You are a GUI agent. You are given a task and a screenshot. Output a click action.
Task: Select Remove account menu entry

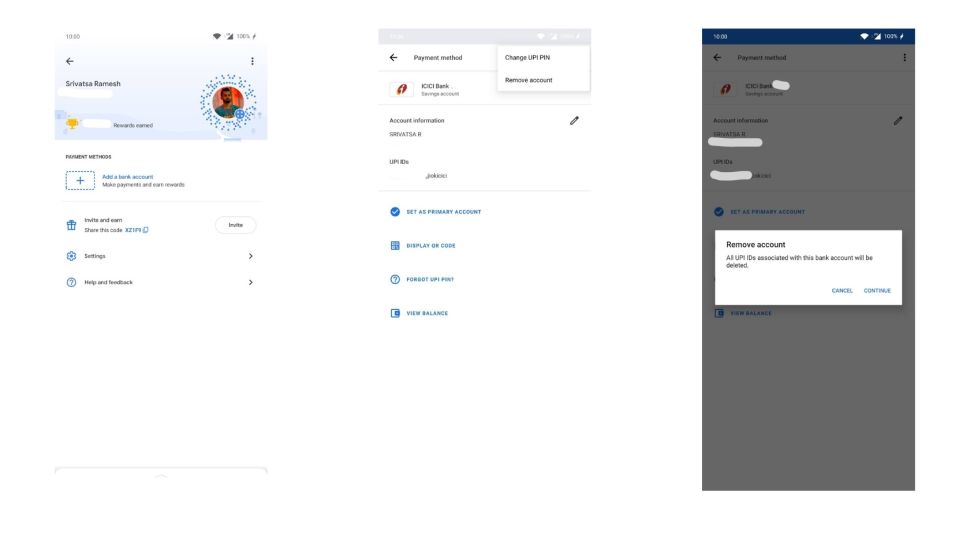pos(528,80)
